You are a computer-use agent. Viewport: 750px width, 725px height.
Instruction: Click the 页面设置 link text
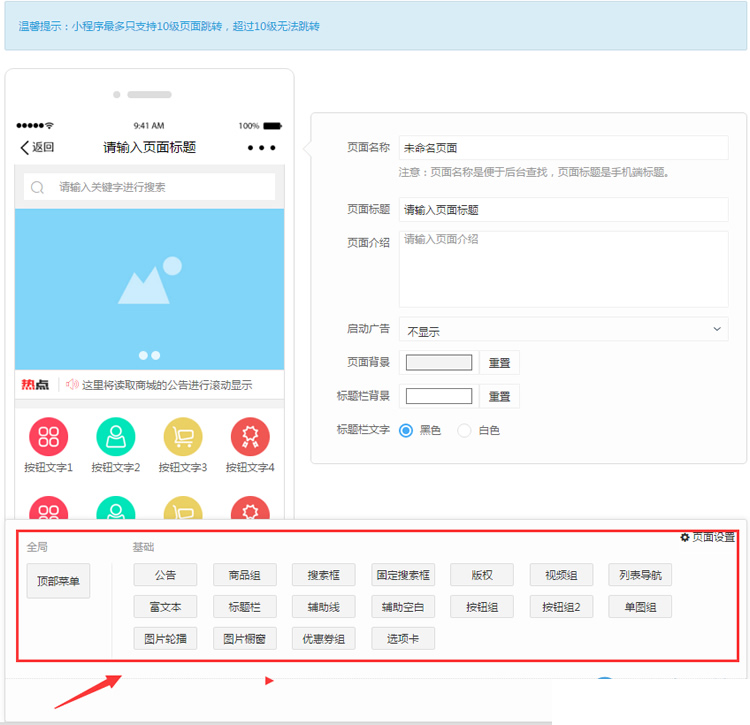tap(713, 538)
